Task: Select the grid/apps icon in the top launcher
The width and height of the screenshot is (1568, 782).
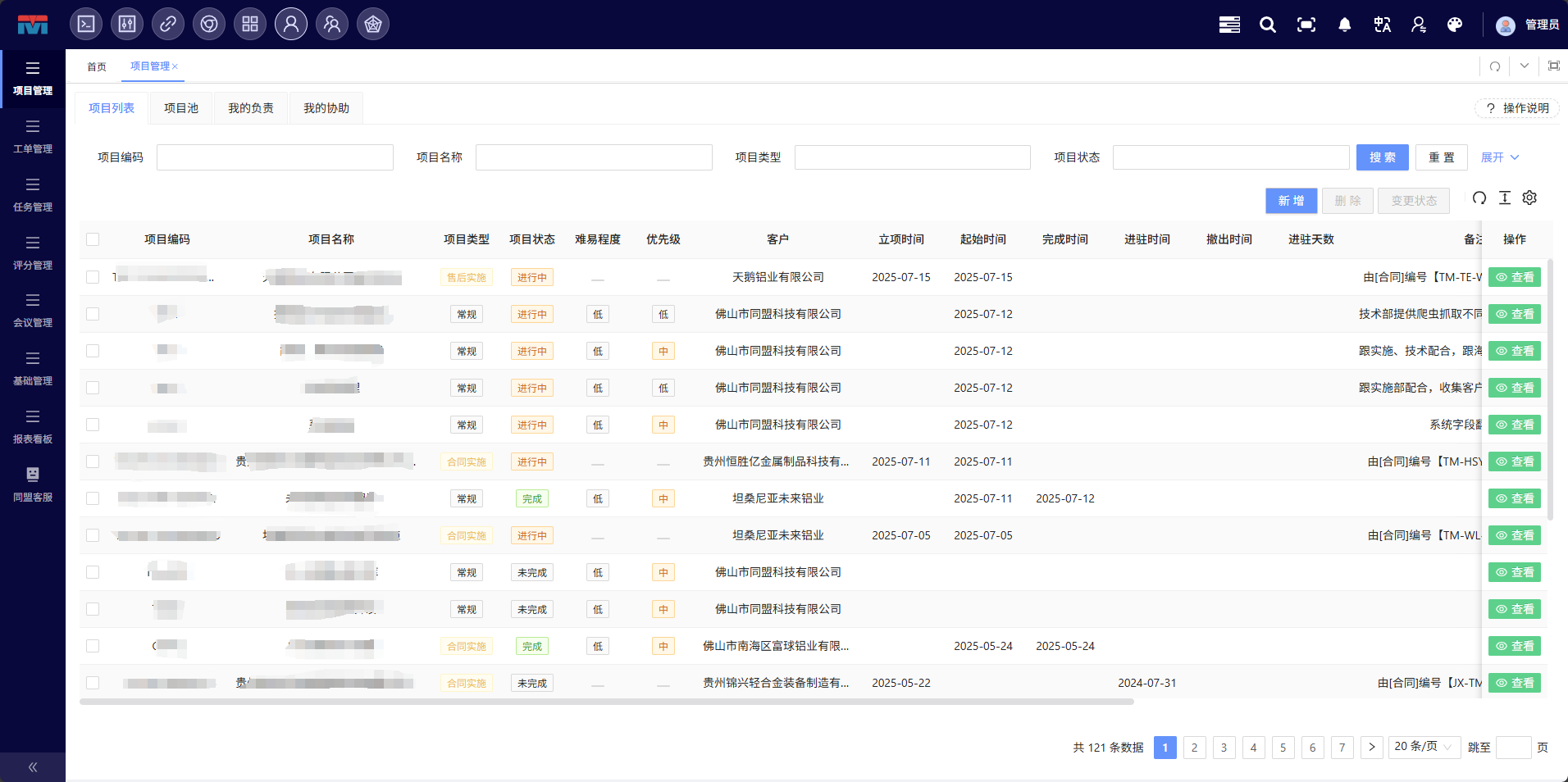Action: [x=250, y=24]
